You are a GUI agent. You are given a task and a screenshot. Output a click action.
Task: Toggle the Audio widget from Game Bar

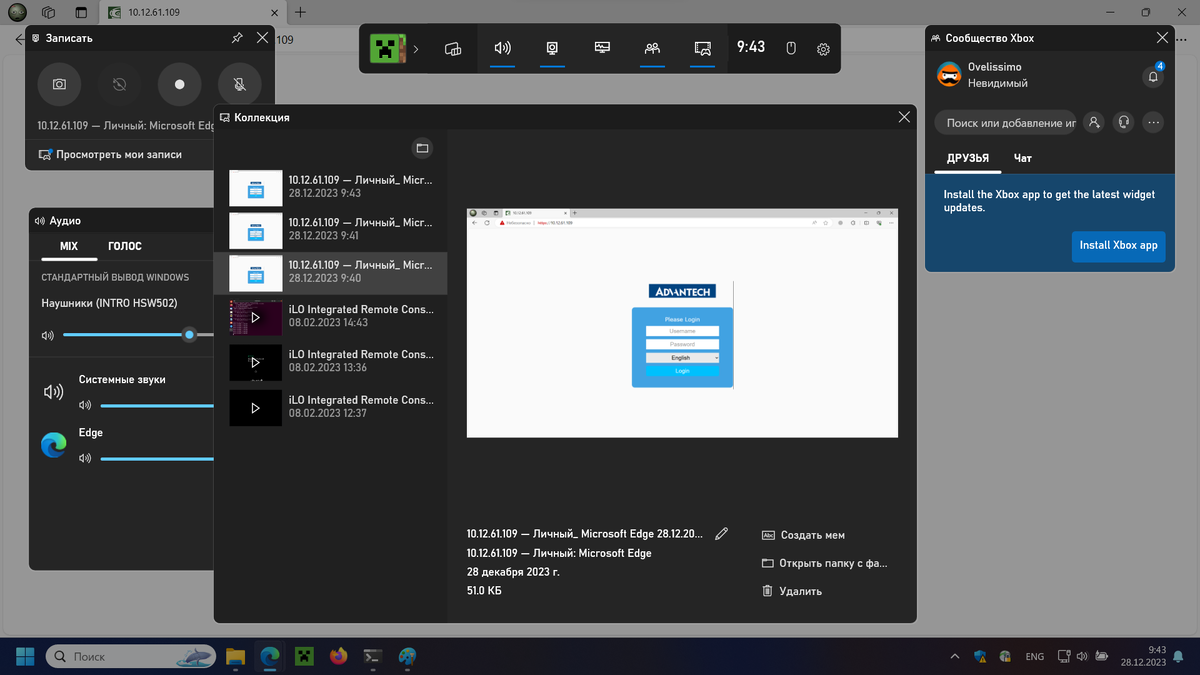point(503,48)
